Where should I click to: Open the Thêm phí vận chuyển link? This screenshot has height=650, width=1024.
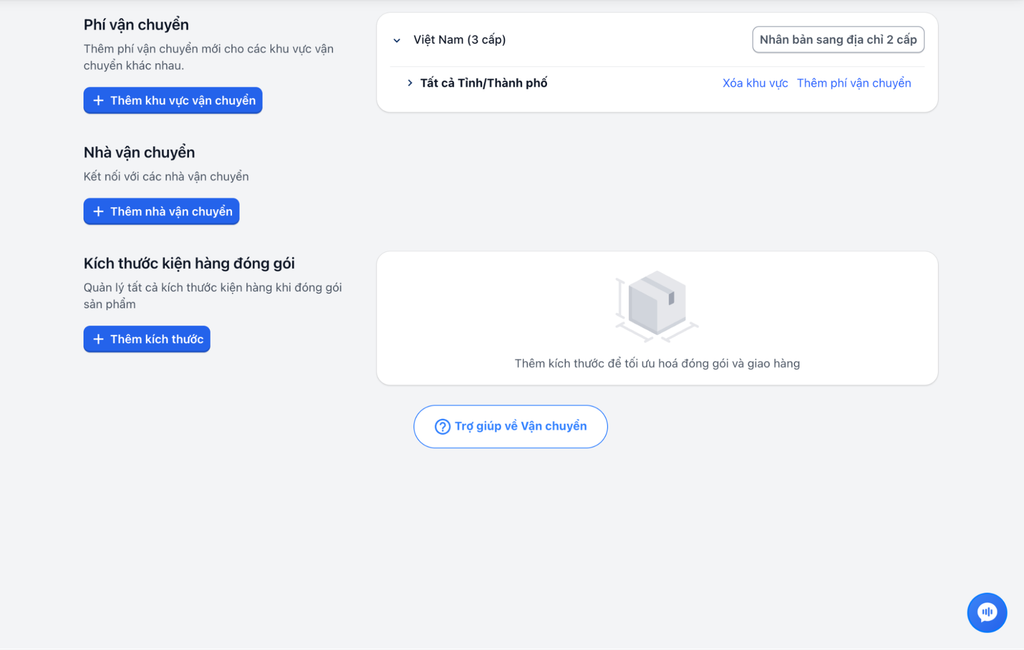(x=854, y=83)
